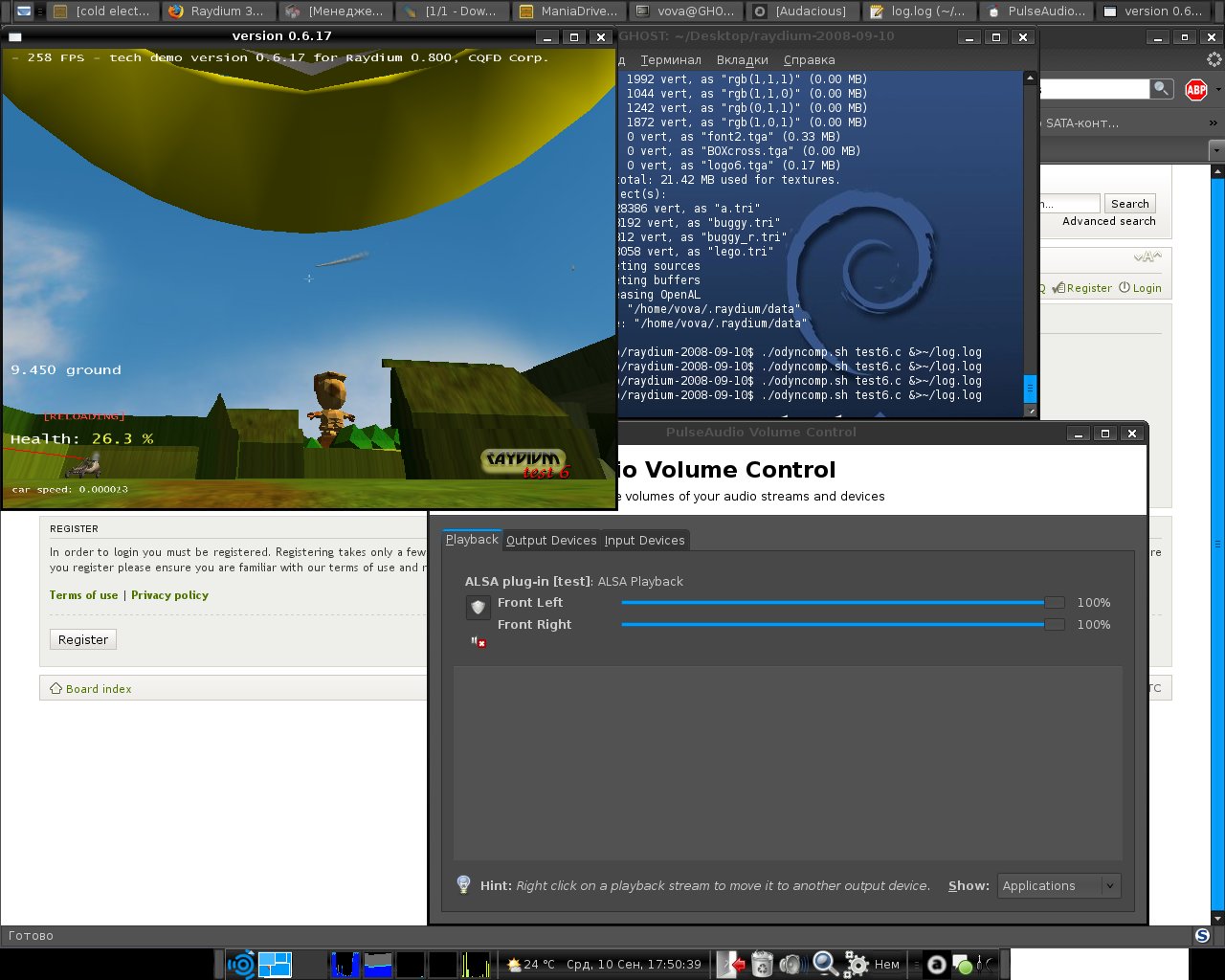1225x980 pixels.
Task: Click the blue S icon in status bar
Action: (1203, 936)
